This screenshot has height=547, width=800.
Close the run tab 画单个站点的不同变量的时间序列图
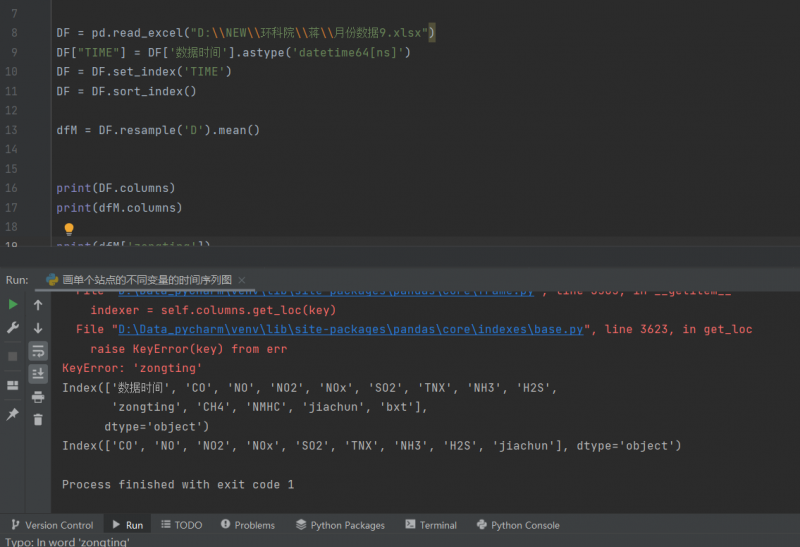click(x=242, y=280)
